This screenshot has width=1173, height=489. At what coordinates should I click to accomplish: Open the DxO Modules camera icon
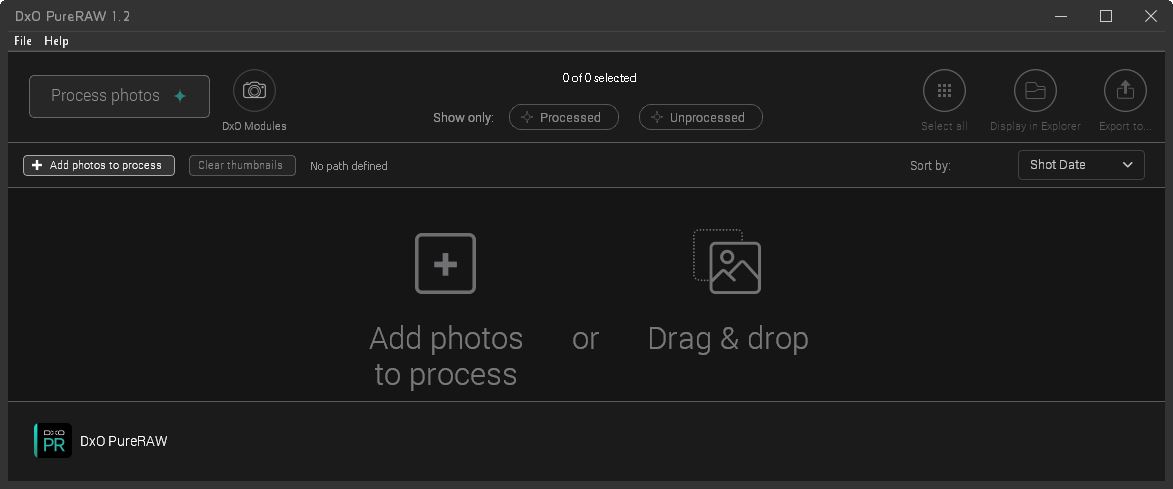[x=254, y=91]
